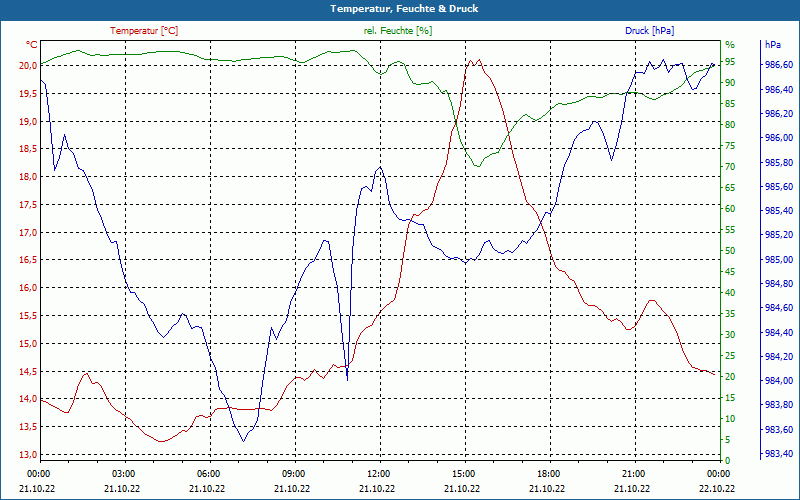Click the 985,60 pressure axis value
This screenshot has height=500, width=800.
click(779, 186)
